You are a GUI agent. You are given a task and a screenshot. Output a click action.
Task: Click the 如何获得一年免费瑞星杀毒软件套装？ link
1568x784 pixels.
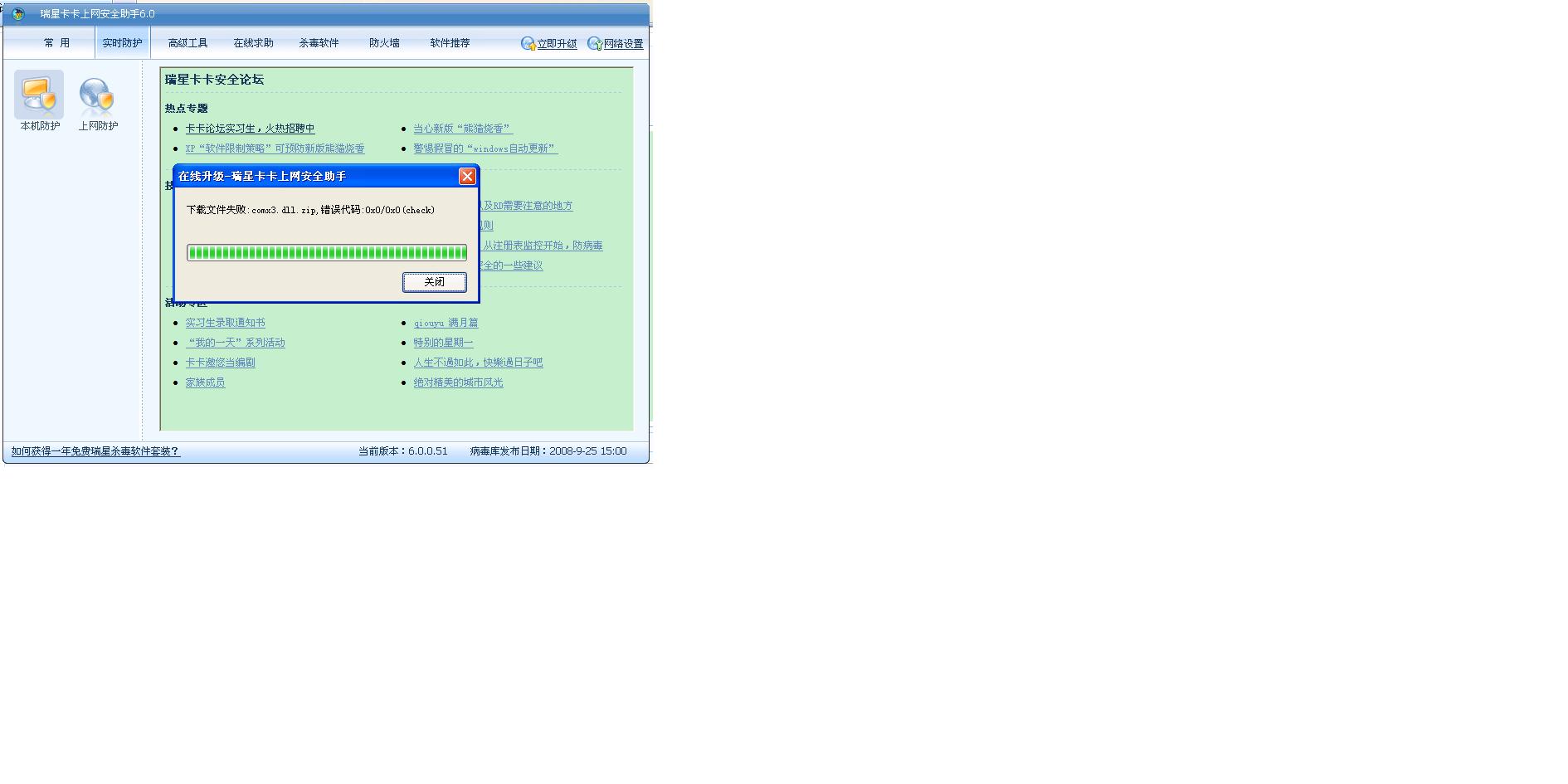tap(95, 451)
